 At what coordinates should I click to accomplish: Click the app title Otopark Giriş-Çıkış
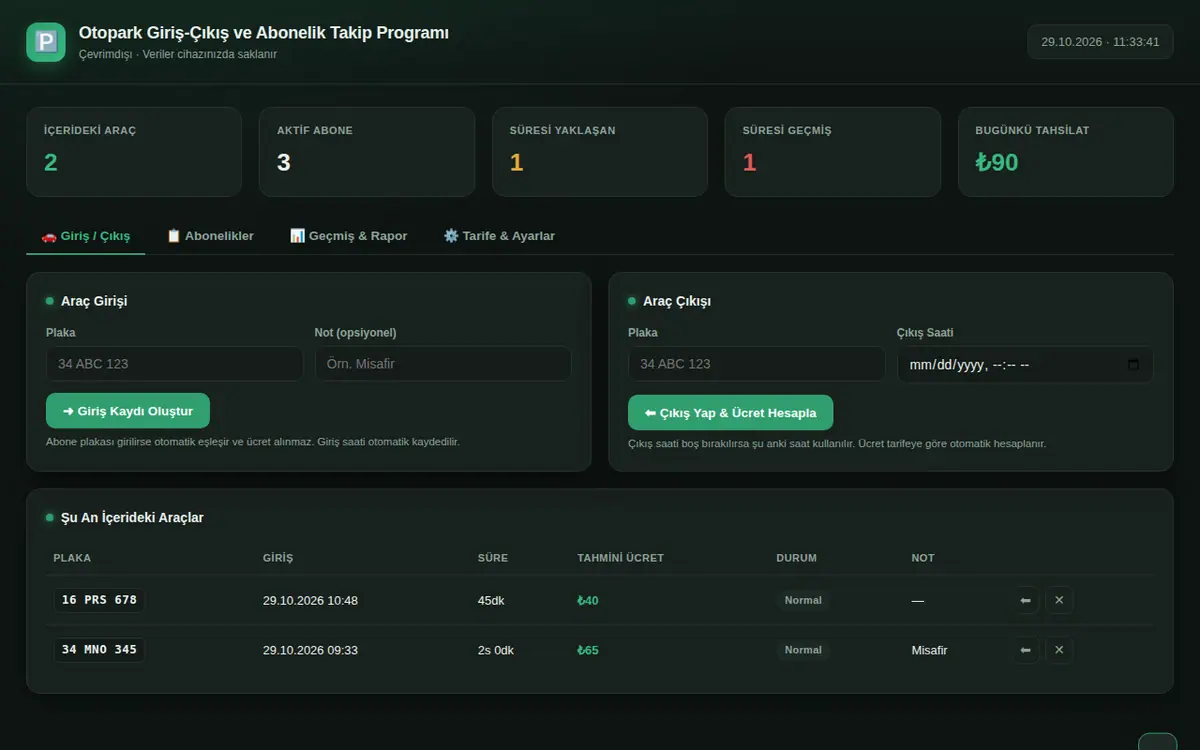(x=264, y=33)
